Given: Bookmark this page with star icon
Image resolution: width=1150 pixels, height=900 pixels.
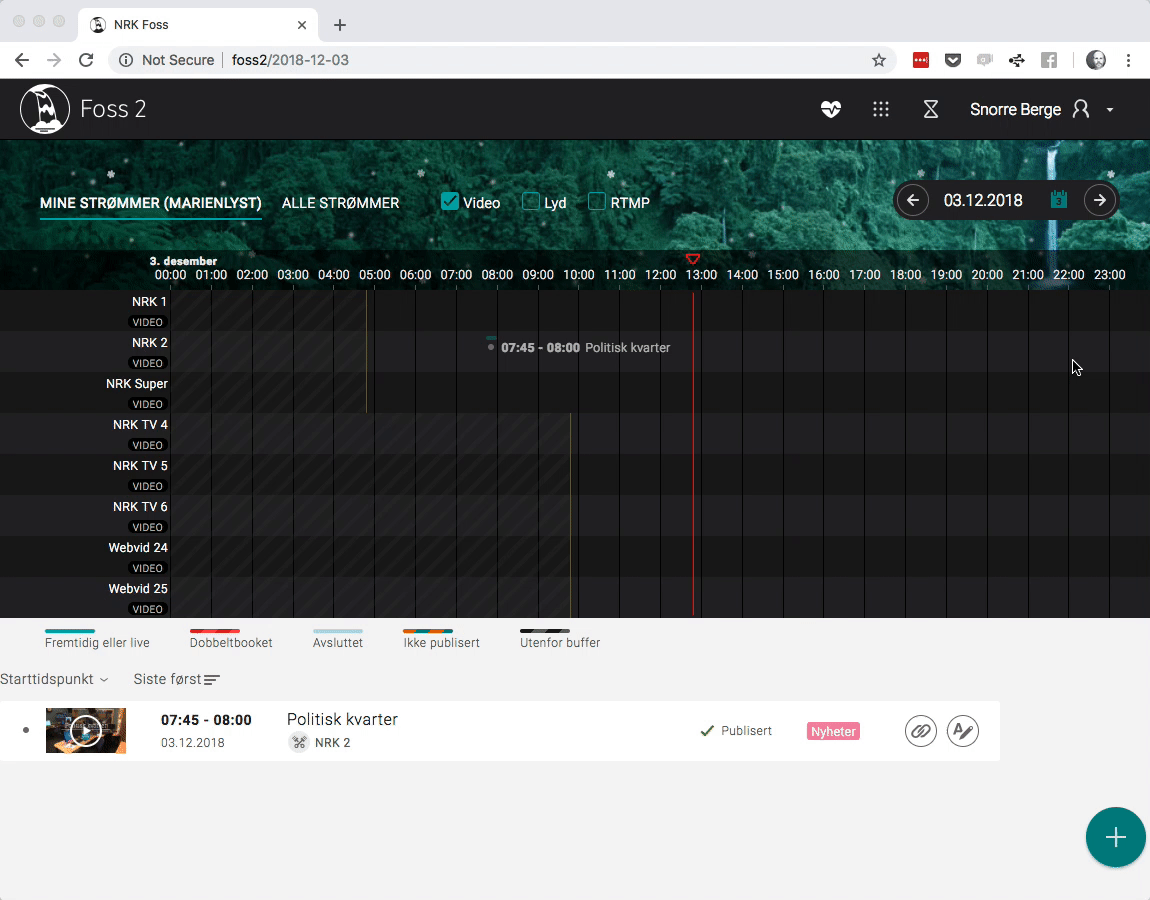Looking at the screenshot, I should (879, 60).
